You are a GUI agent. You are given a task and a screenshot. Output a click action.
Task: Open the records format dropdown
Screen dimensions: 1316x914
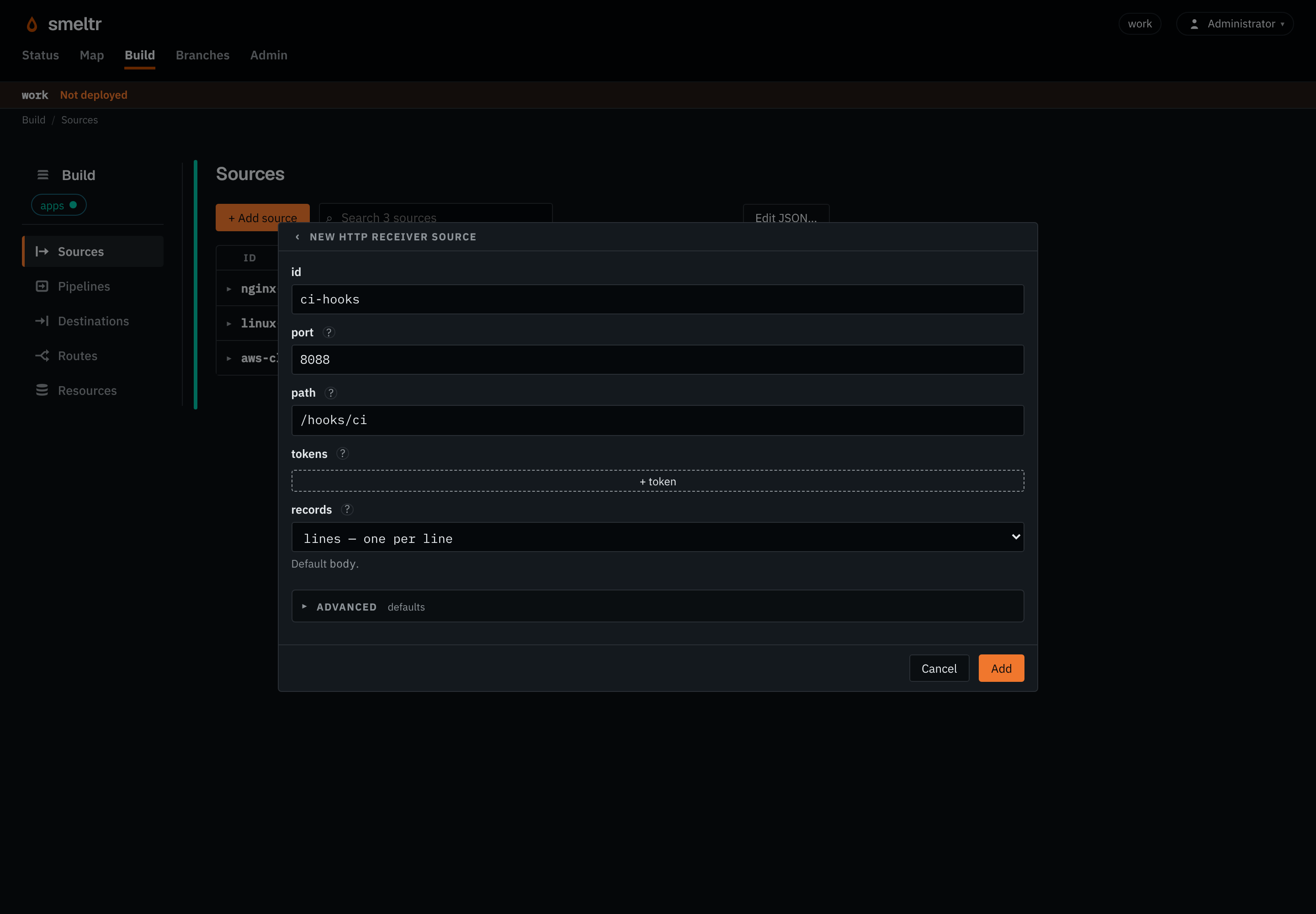point(658,537)
